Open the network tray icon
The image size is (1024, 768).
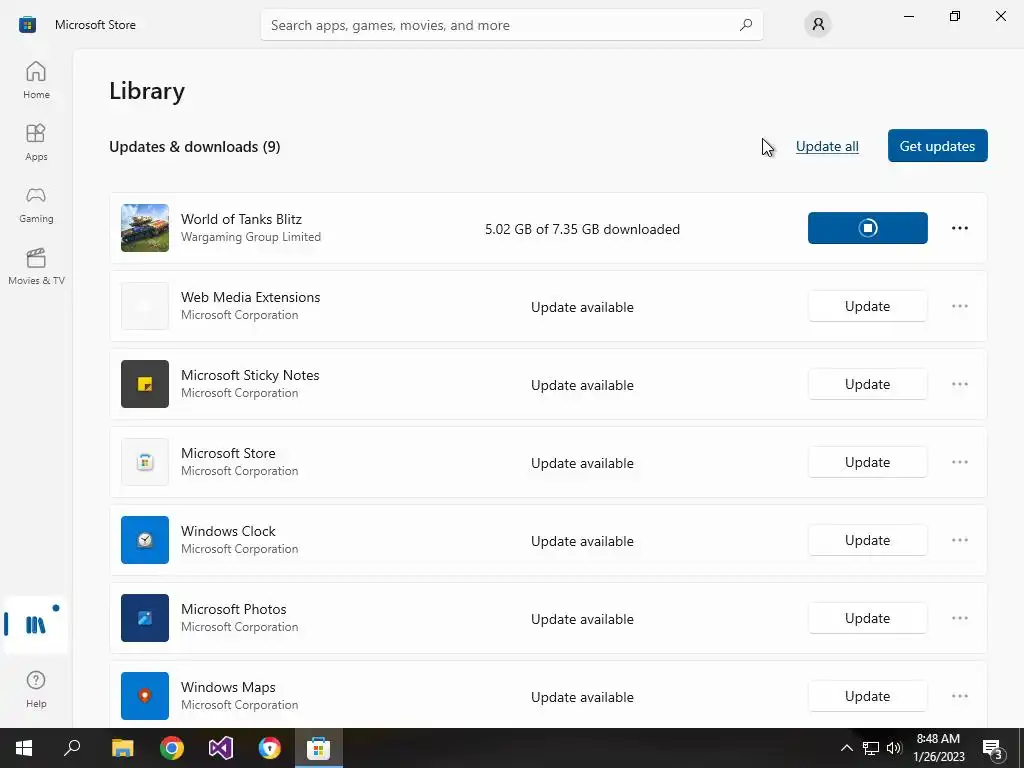(x=871, y=748)
